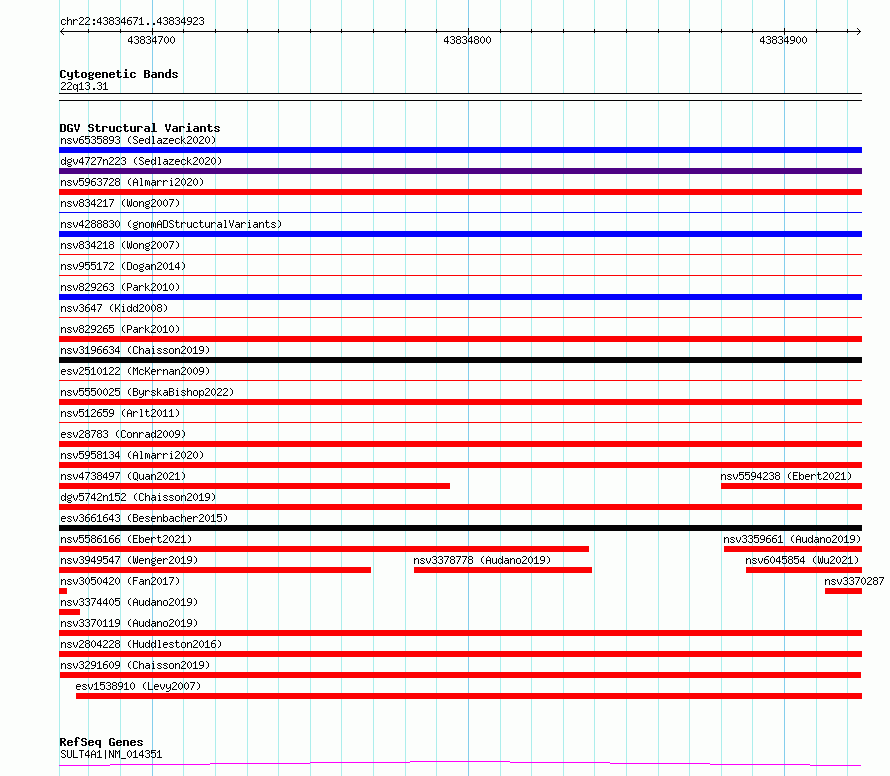Open nsv5550025 (ByrskaBishop2022) variant
The image size is (890, 776).
[x=147, y=392]
